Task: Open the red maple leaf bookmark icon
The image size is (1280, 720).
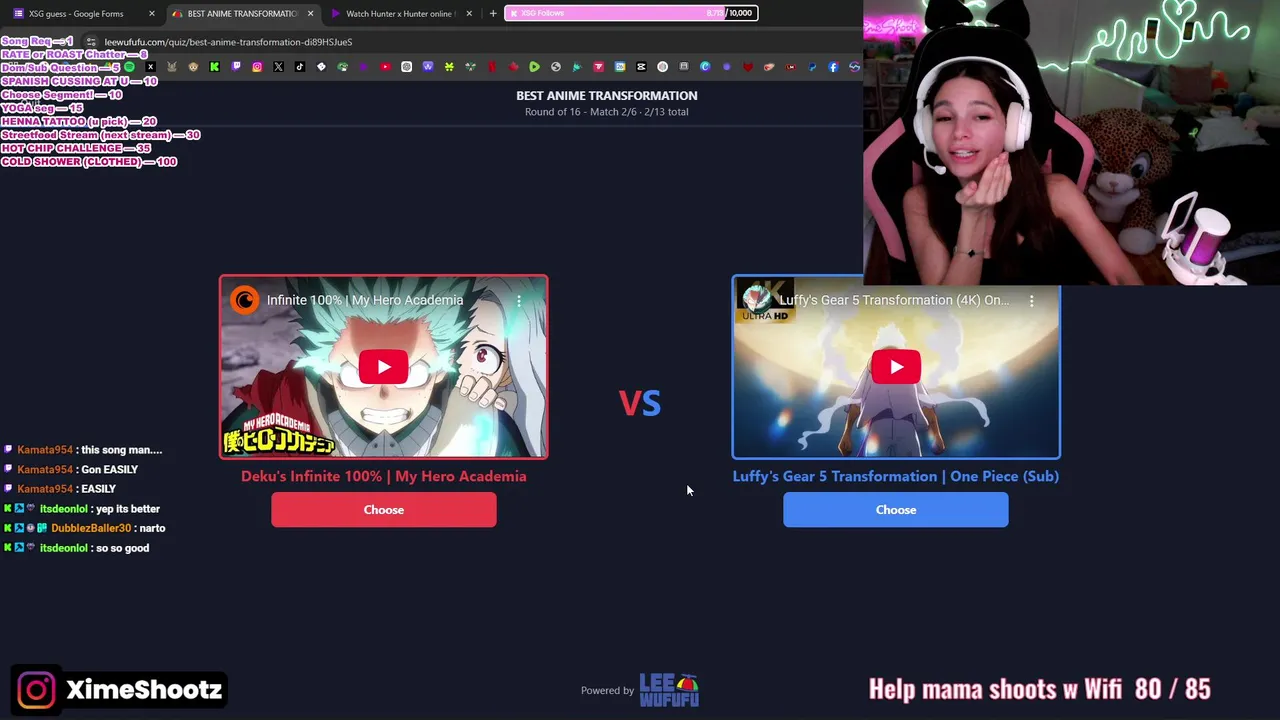Action: click(514, 67)
